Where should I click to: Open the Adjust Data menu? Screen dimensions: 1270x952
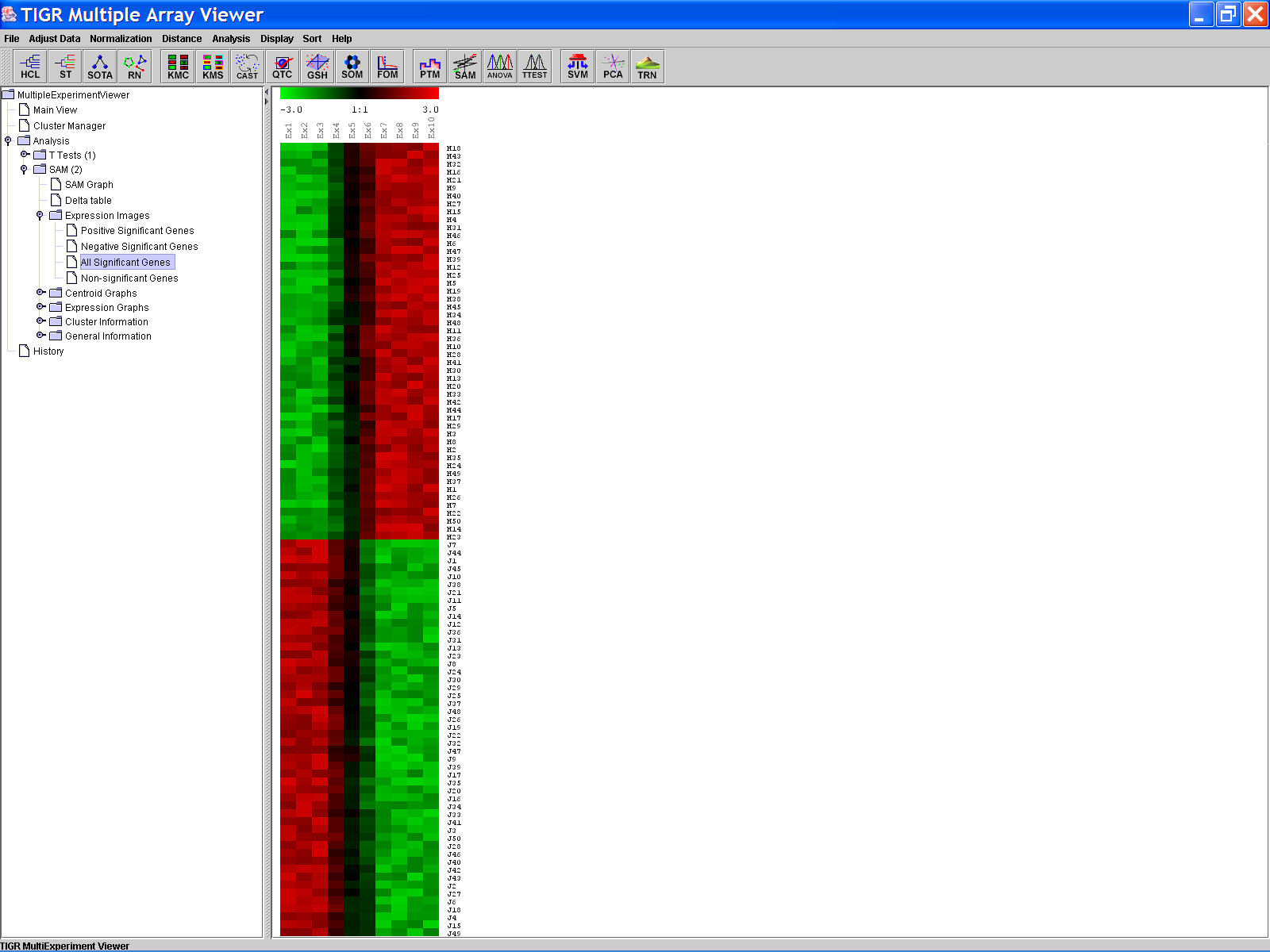tap(55, 39)
